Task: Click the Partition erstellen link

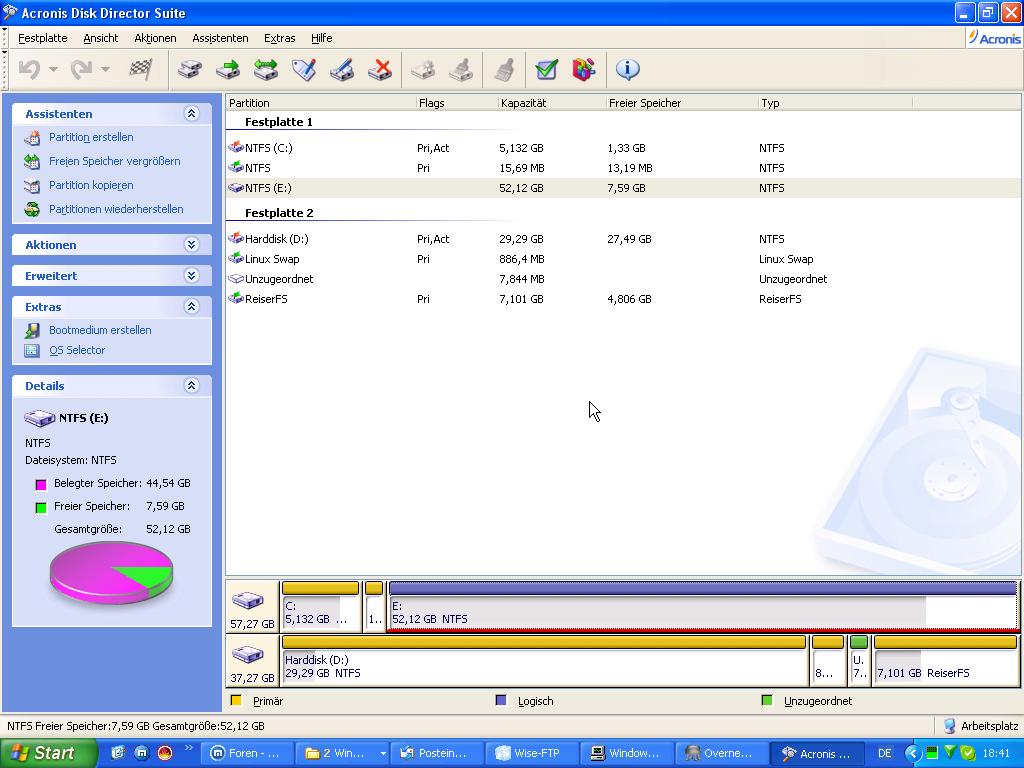Action: 91,137
